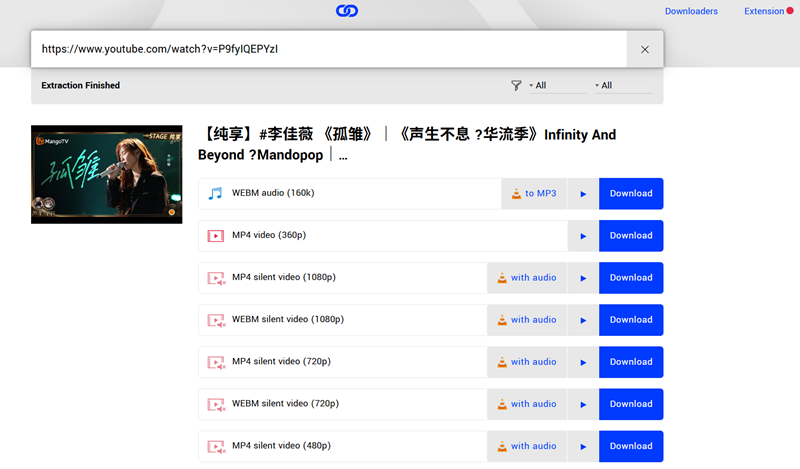Open the first All filter dropdown

557,85
